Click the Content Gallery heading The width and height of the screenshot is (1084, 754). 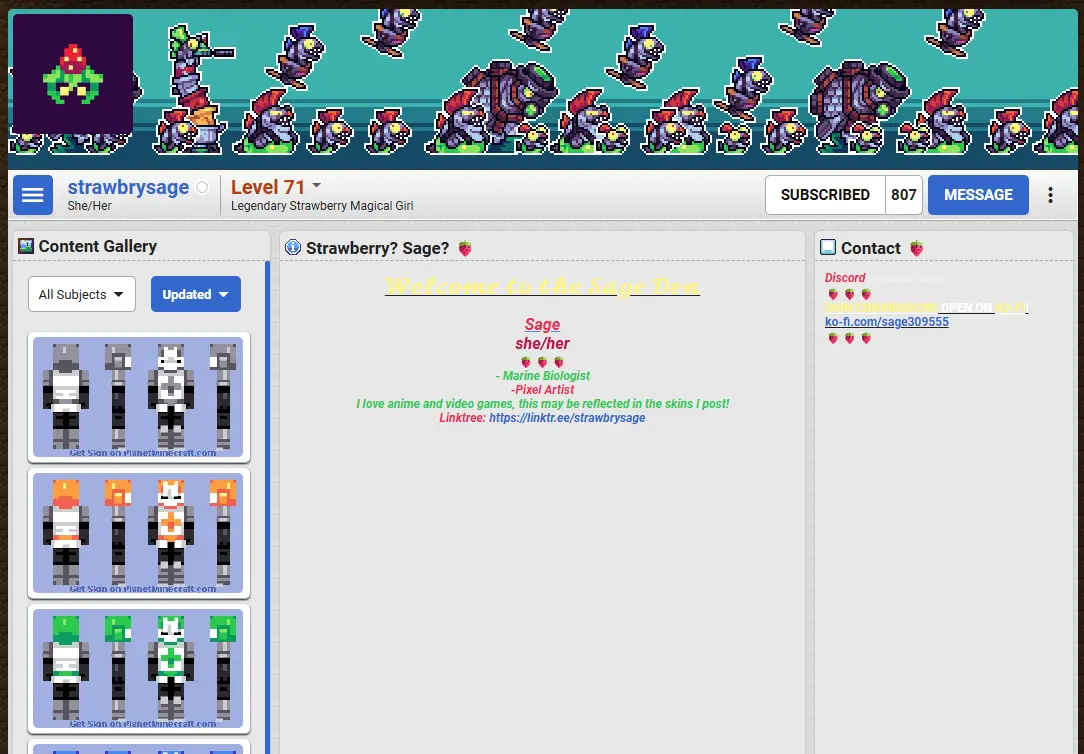coord(97,246)
